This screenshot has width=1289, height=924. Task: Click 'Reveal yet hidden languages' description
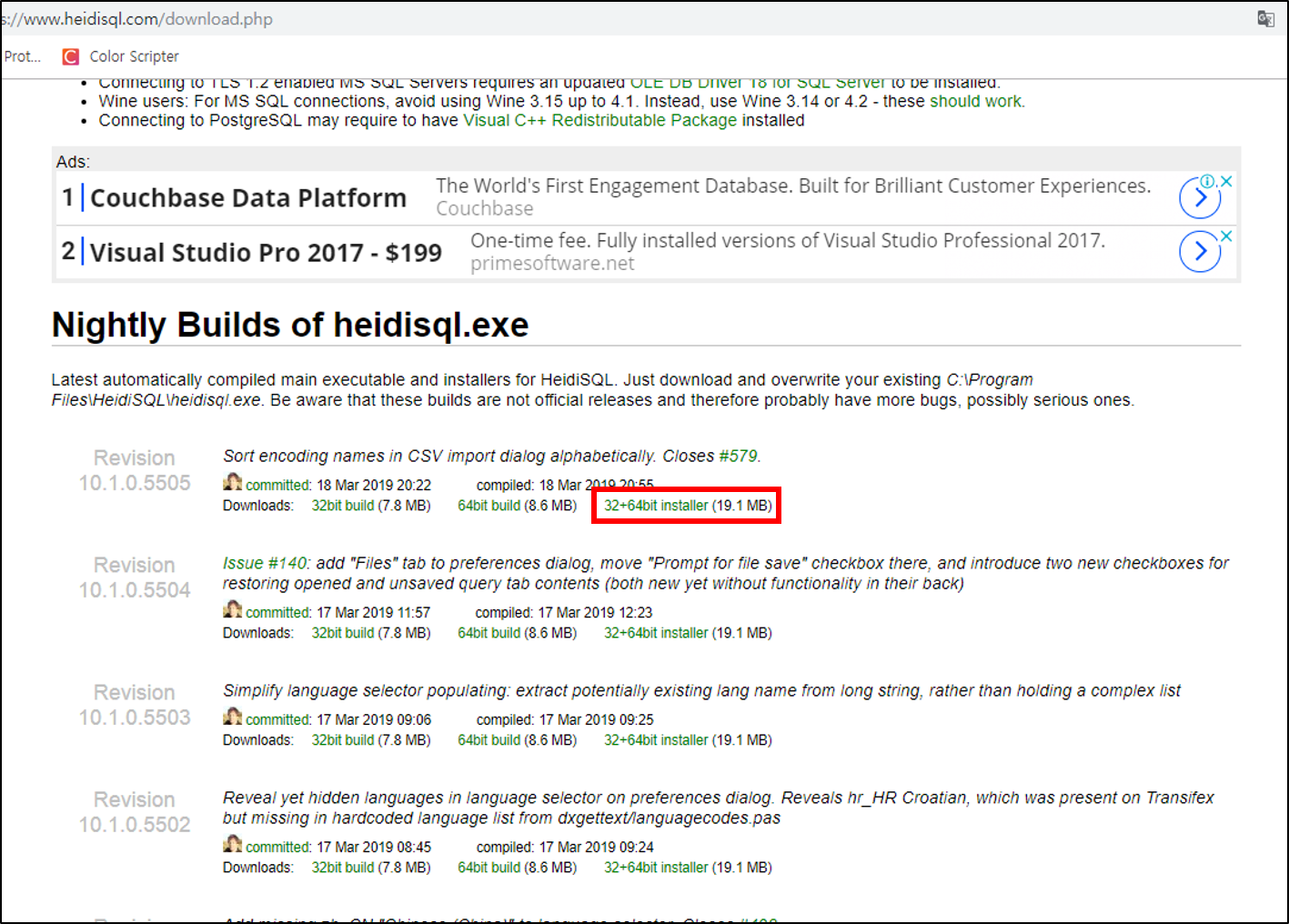click(719, 808)
